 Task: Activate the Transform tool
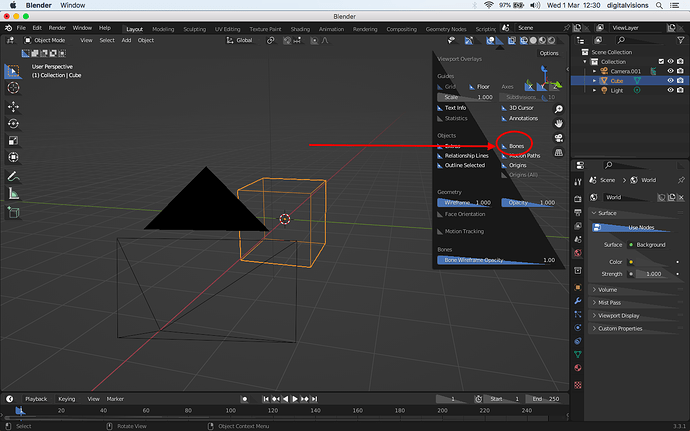tap(13, 157)
